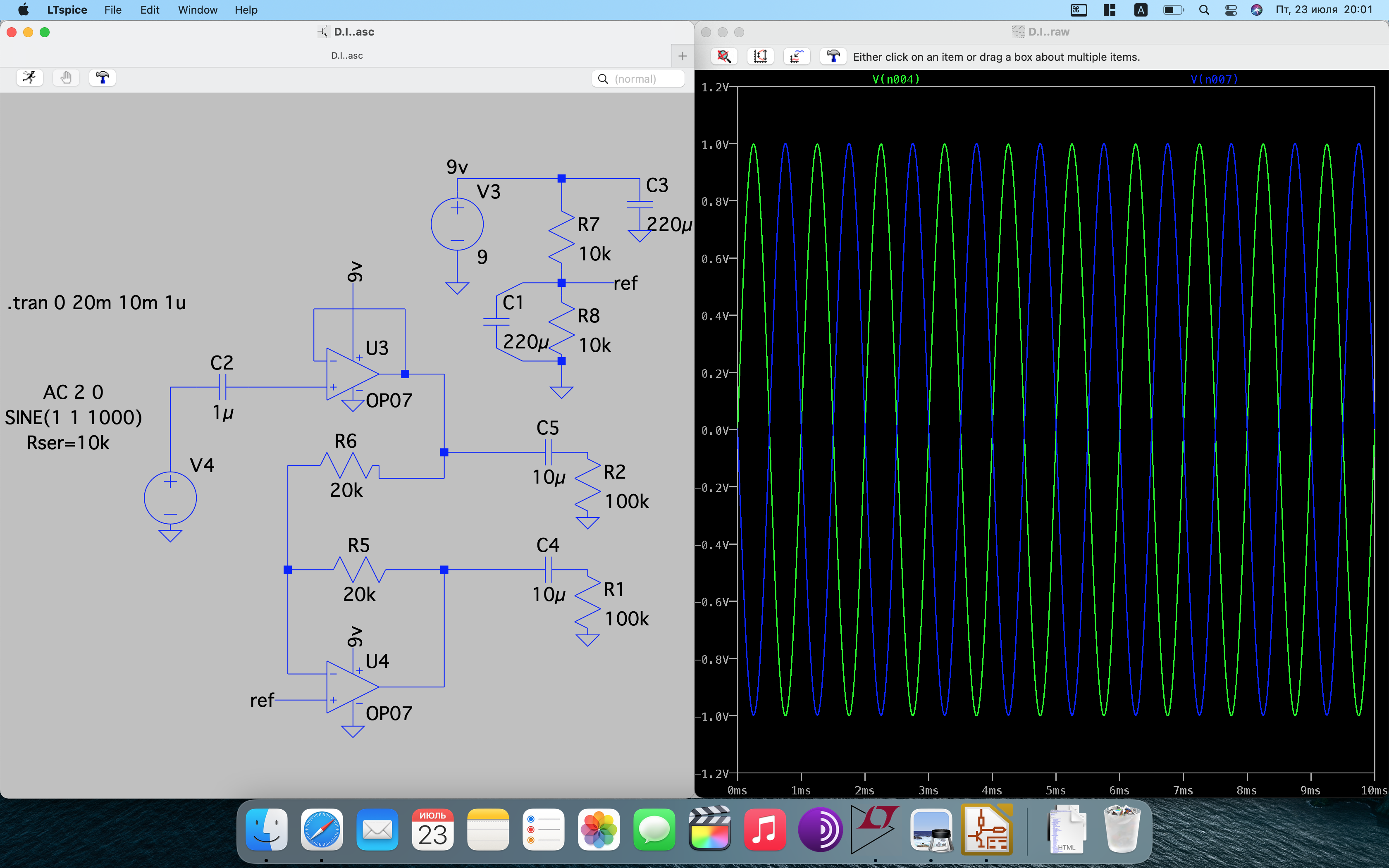This screenshot has width=1389, height=868.
Task: Select the V(n007) blue trace label
Action: point(1214,79)
